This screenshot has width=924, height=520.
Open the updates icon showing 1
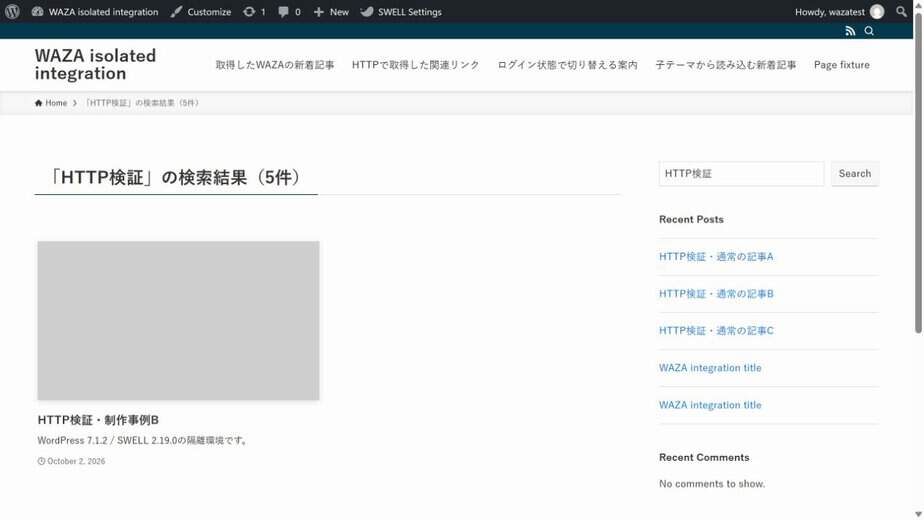[254, 11]
